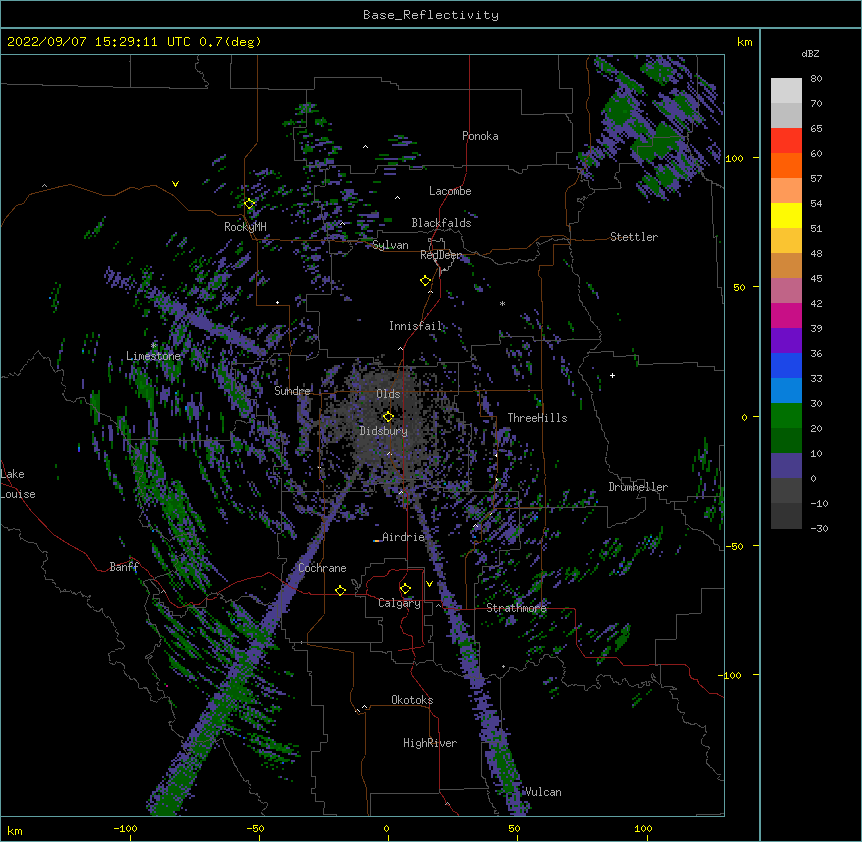The image size is (862, 842).
Task: Click the Base_Reflectivity title text
Action: pos(430,15)
